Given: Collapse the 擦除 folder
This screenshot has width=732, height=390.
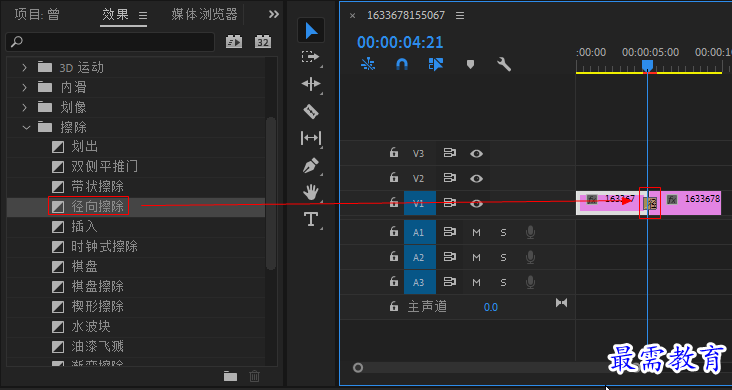Looking at the screenshot, I should tap(26, 127).
